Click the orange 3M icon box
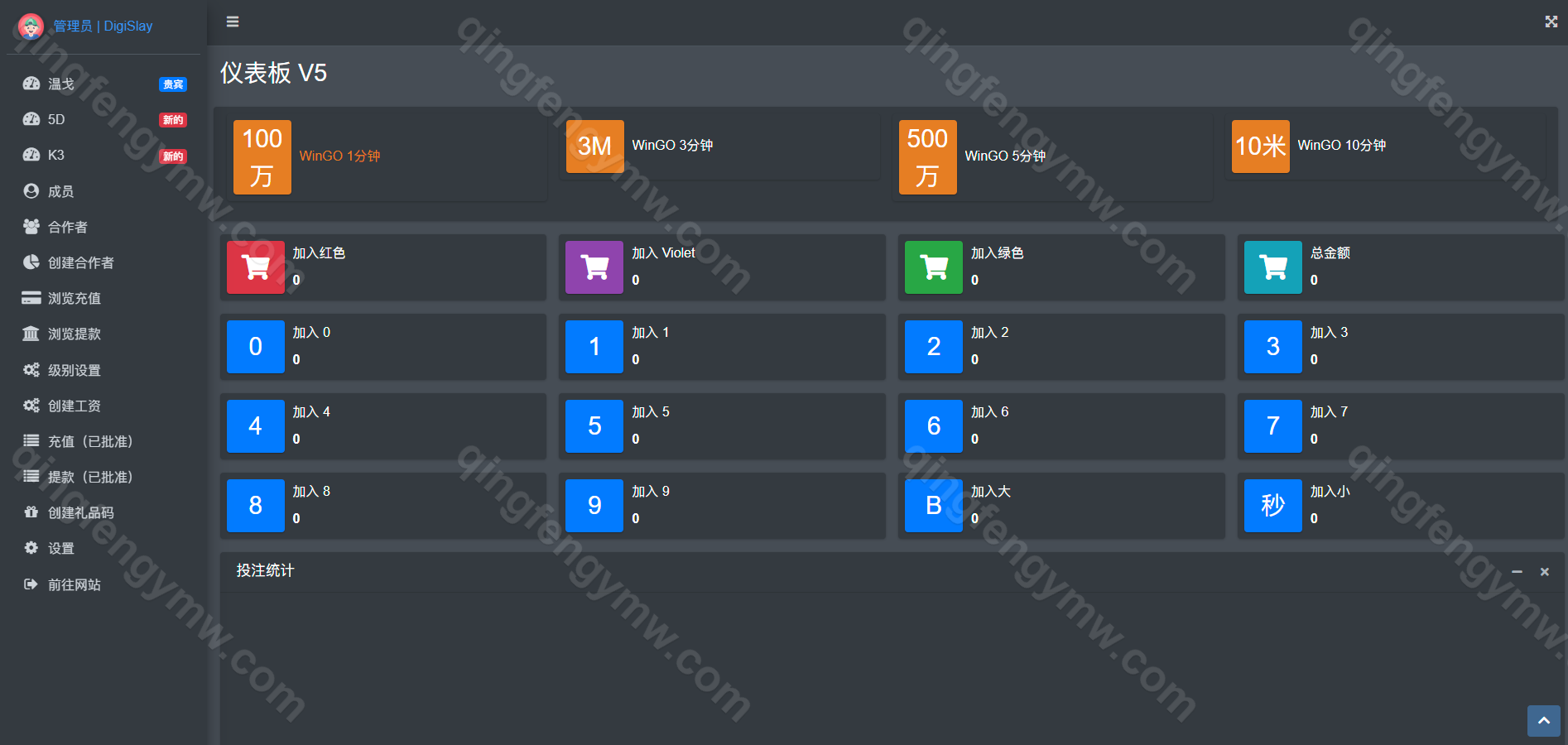Viewport: 1568px width, 745px height. [x=595, y=147]
